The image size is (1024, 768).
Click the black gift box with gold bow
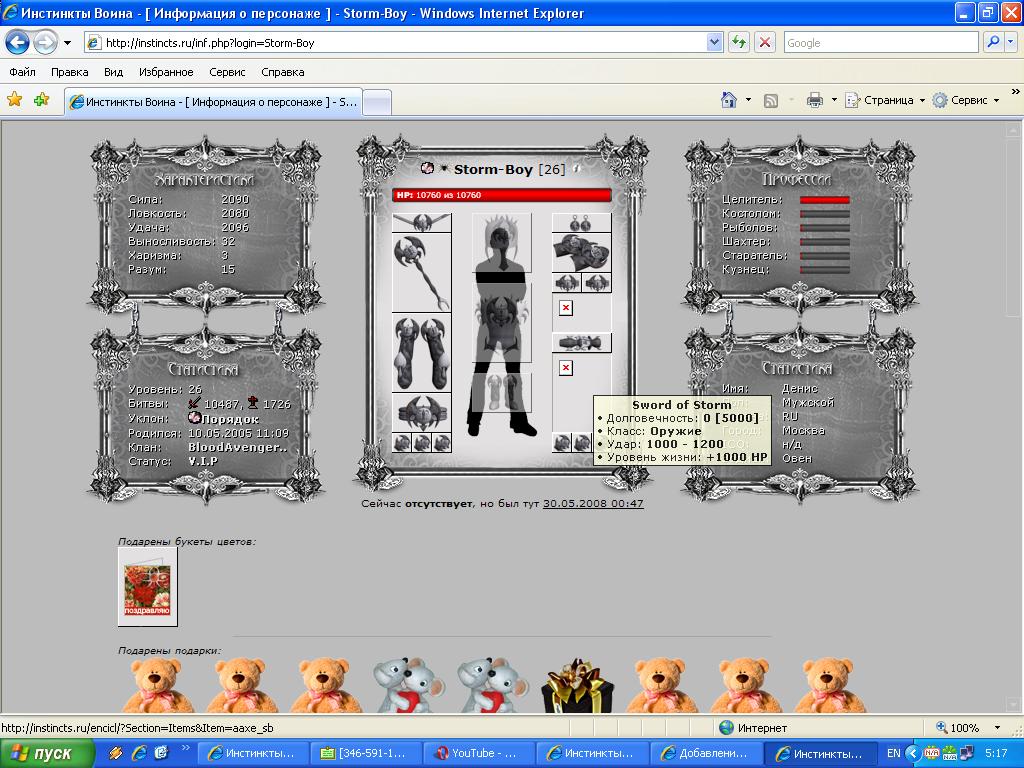click(577, 685)
